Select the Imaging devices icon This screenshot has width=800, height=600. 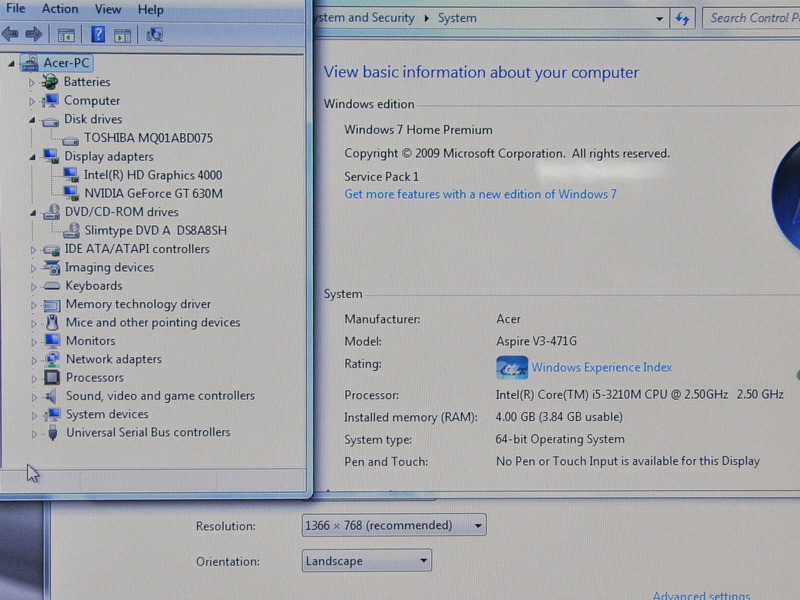point(52,267)
